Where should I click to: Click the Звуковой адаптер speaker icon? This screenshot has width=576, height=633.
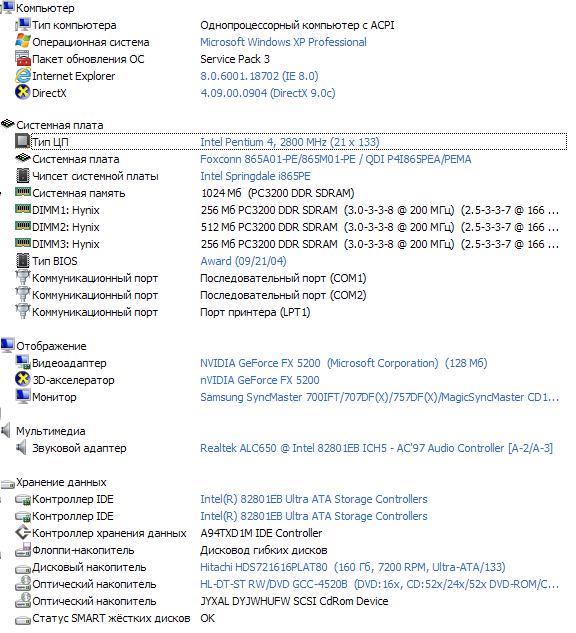pyautogui.click(x=21, y=447)
